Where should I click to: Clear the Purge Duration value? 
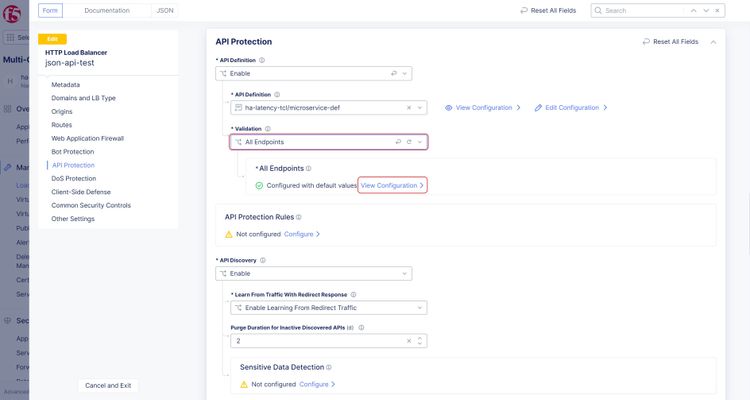409,341
